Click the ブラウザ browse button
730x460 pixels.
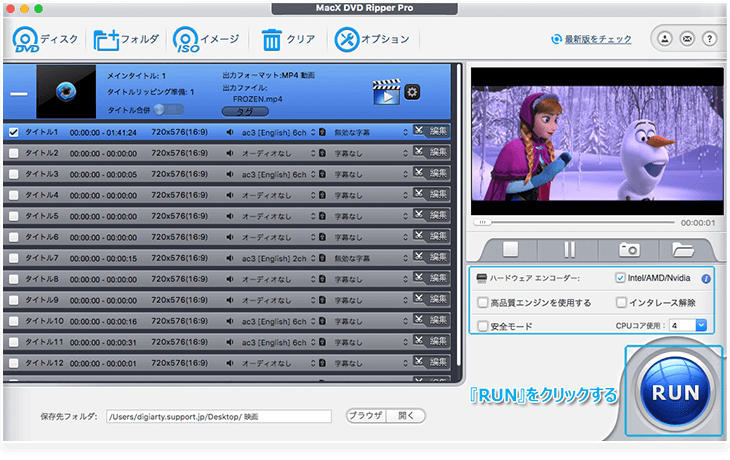tap(365, 416)
